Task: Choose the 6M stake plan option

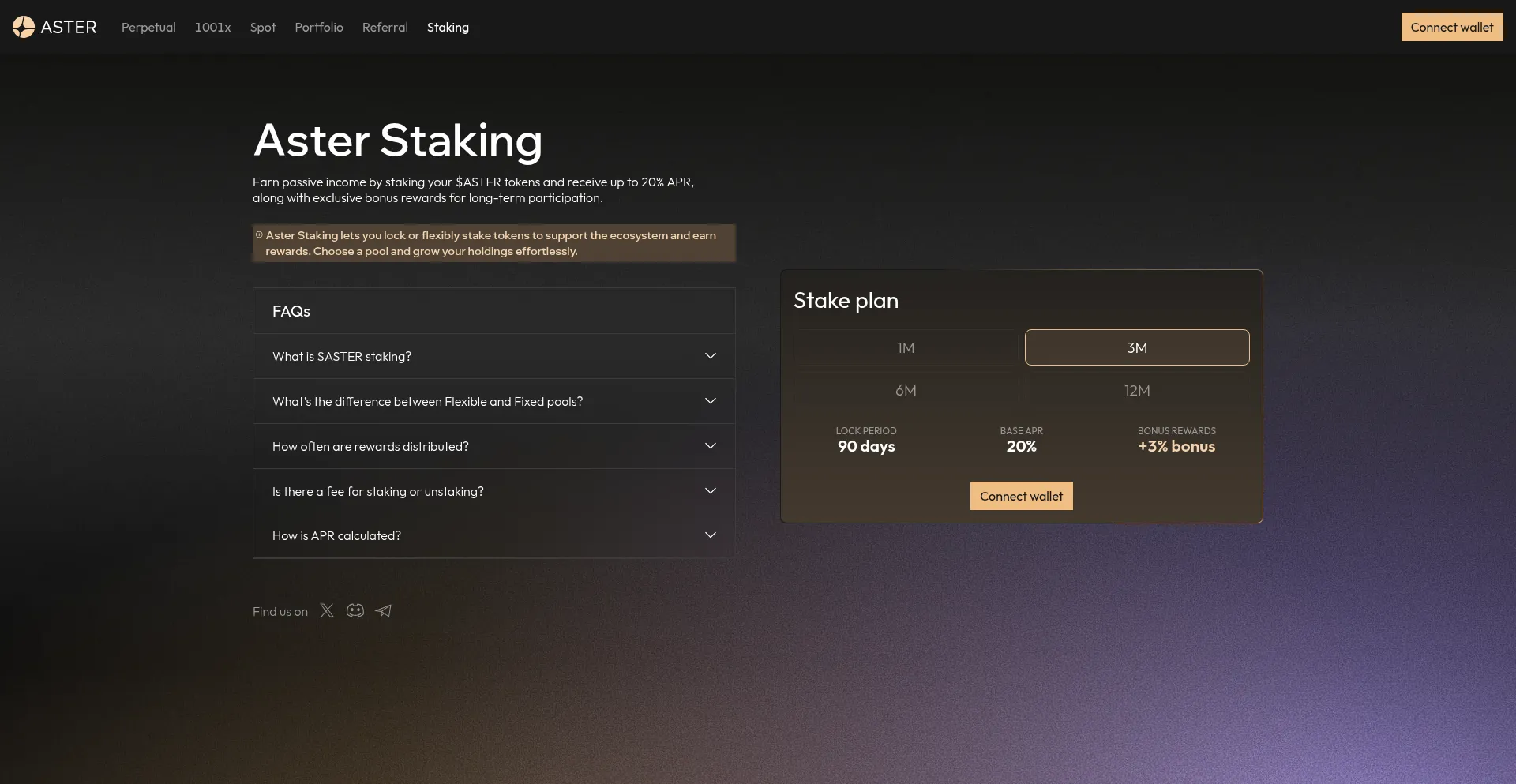Action: coord(906,391)
